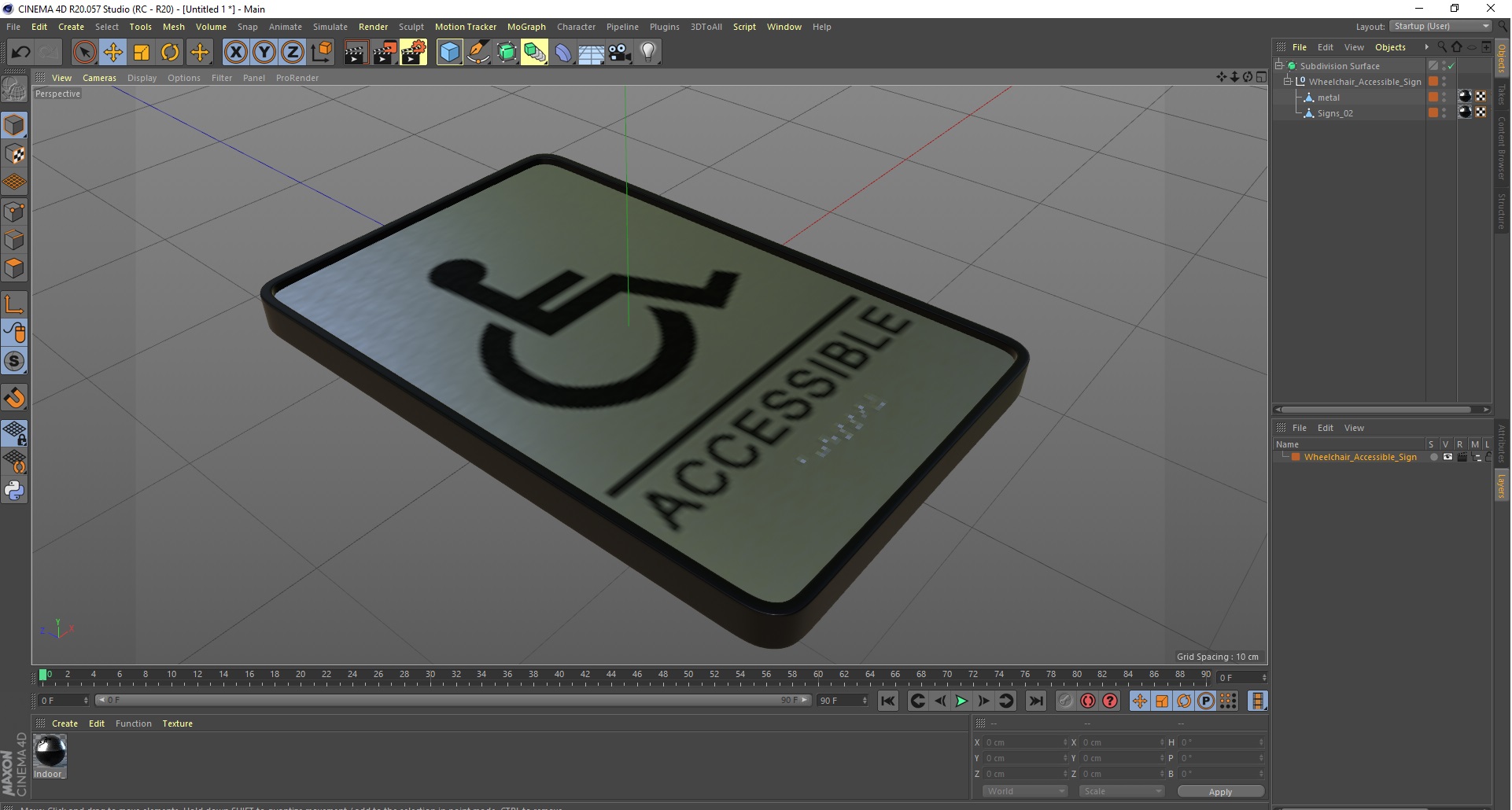Select the Live Selection tool
Screen dimensions: 1512x810
[x=84, y=53]
